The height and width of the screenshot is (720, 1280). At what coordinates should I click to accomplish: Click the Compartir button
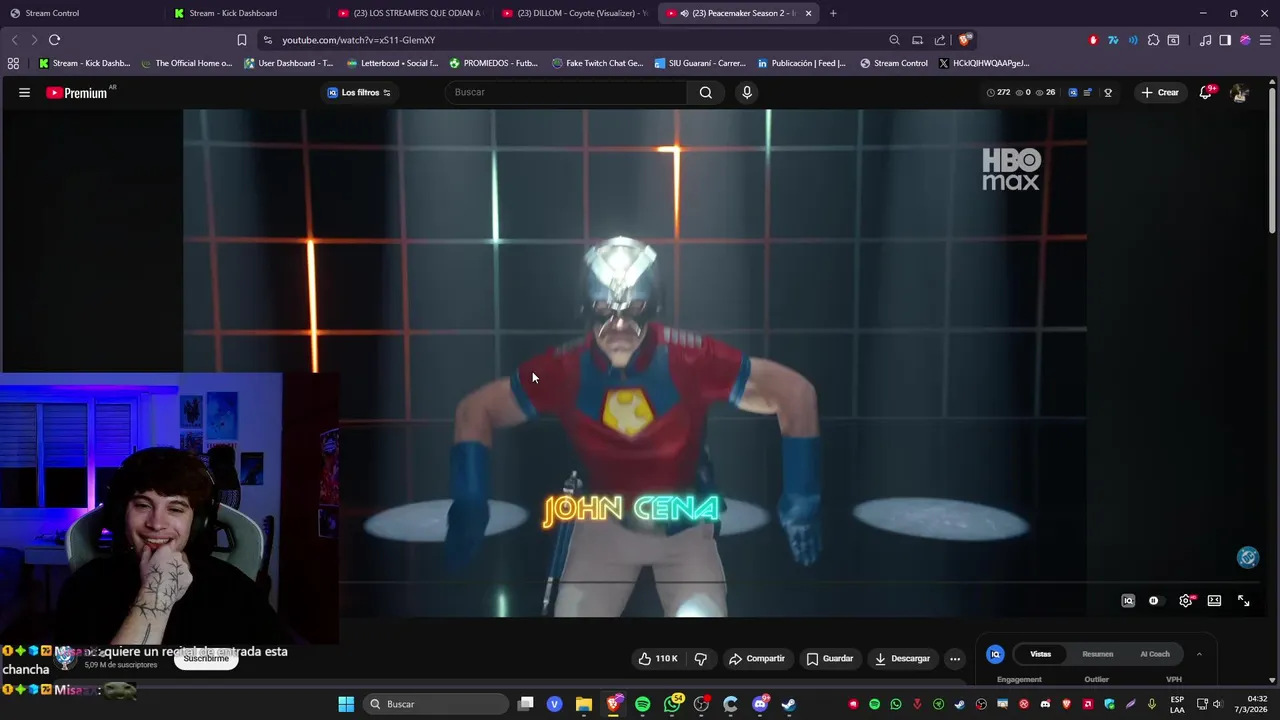tap(757, 658)
